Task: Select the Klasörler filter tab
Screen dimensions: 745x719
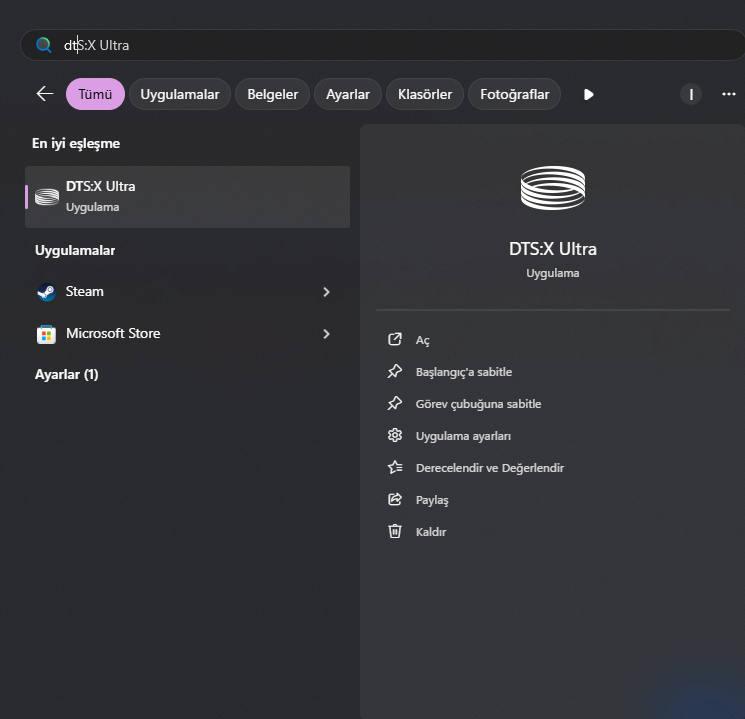Action: point(425,94)
